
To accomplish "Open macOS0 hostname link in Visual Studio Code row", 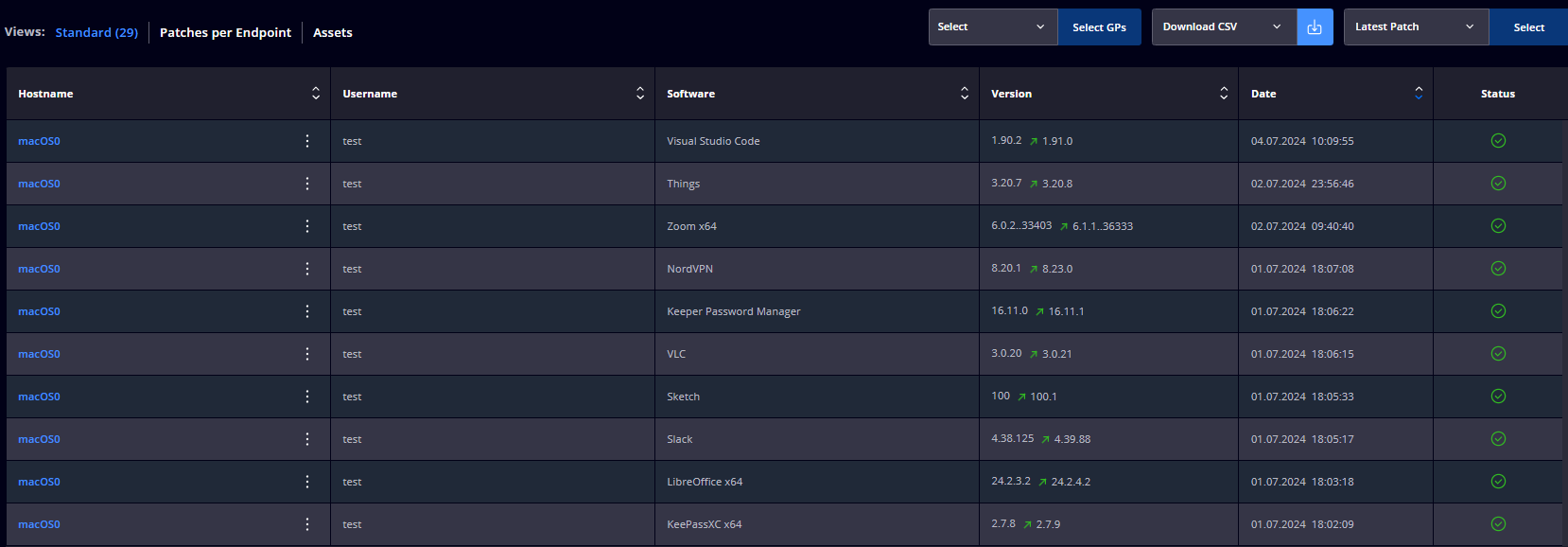I will pyautogui.click(x=39, y=141).
